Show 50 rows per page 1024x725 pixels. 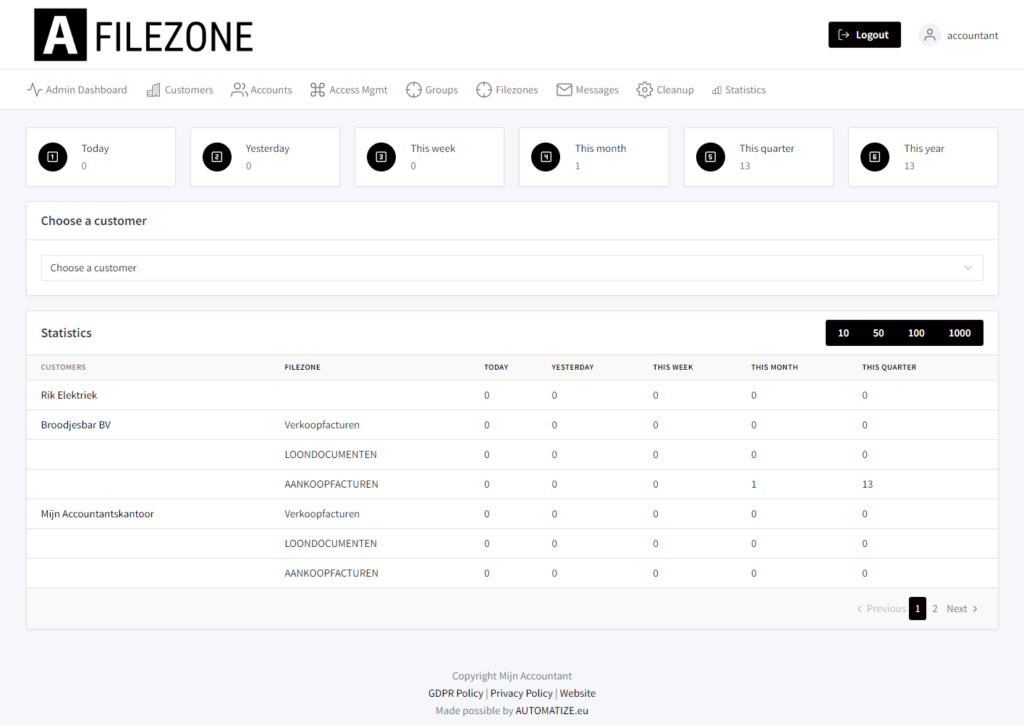878,333
